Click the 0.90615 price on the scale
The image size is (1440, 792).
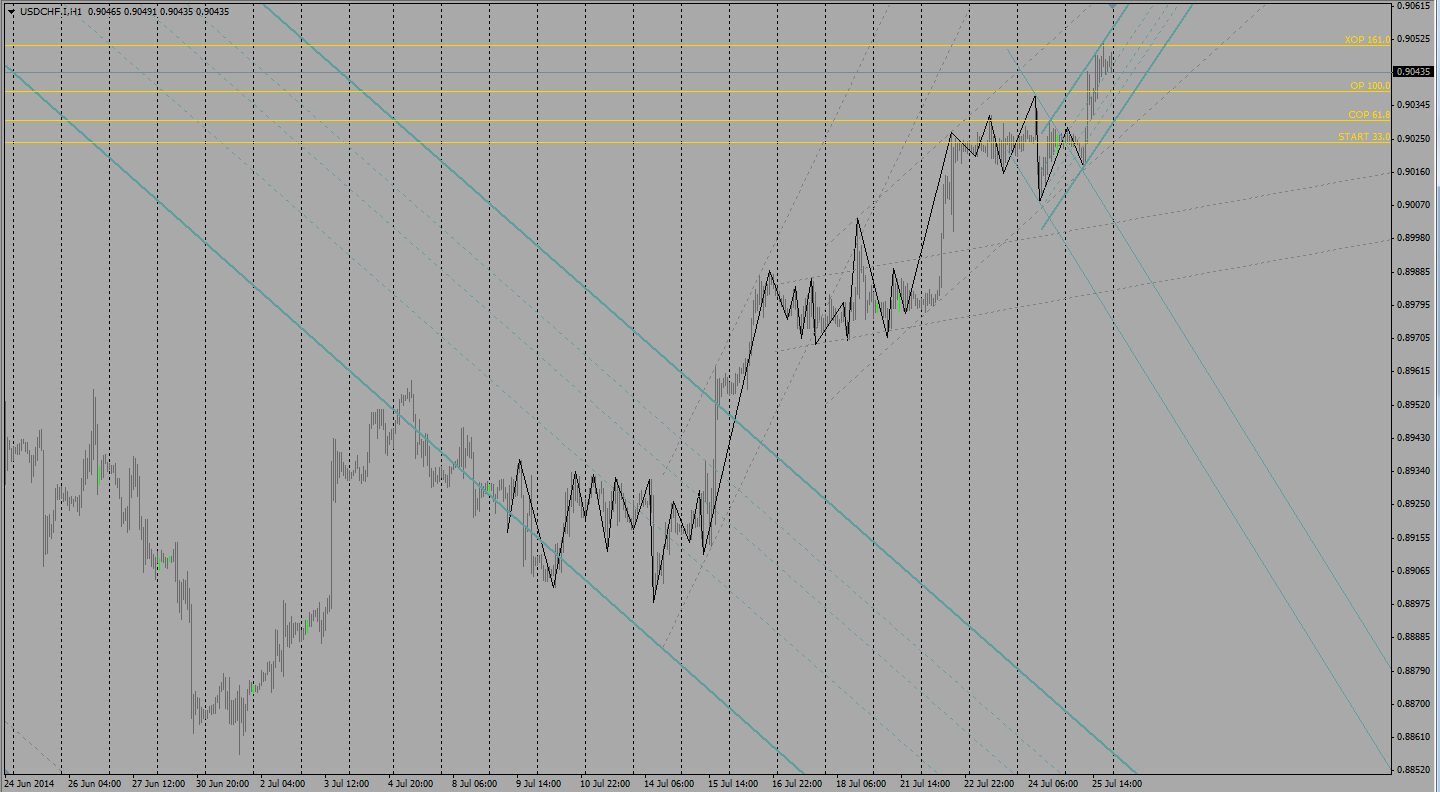coord(1414,6)
